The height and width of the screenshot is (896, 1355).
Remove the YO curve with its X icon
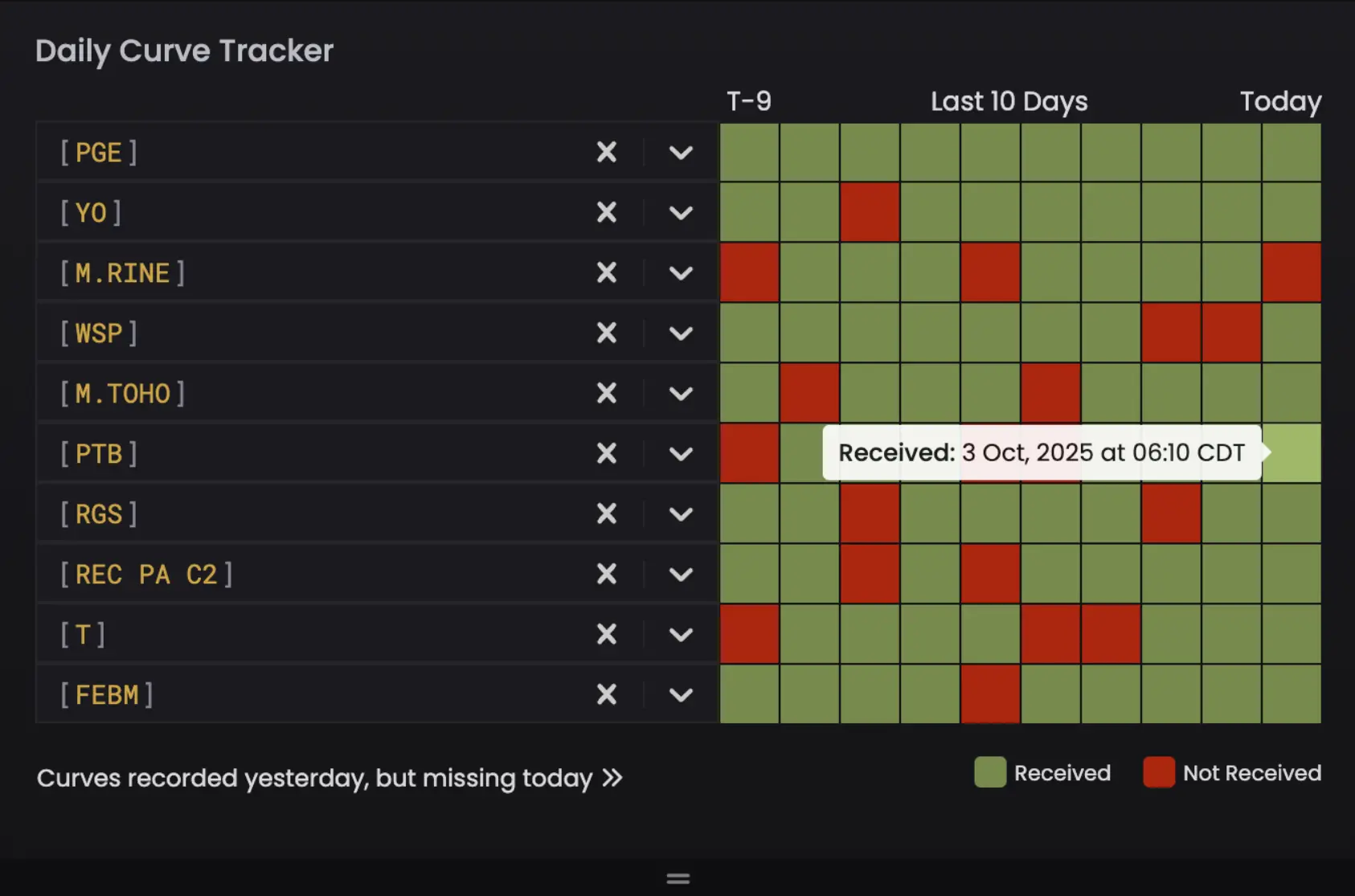coord(607,212)
